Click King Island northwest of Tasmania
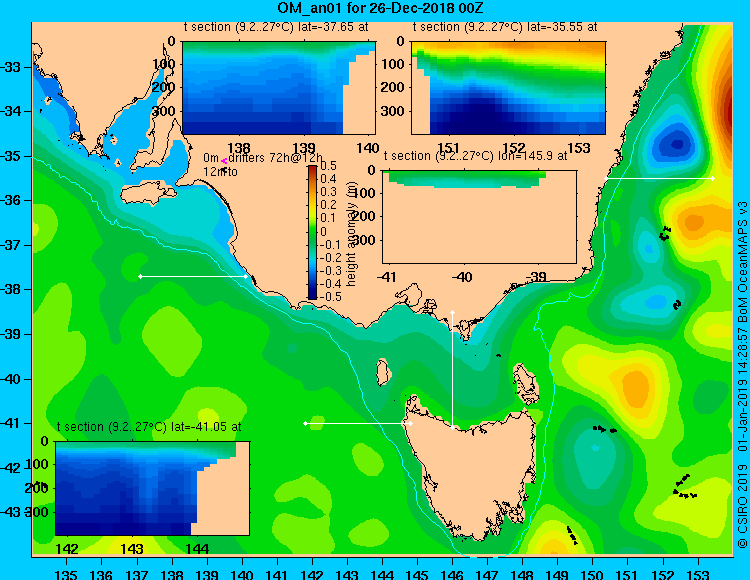This screenshot has height=580, width=750. (383, 372)
